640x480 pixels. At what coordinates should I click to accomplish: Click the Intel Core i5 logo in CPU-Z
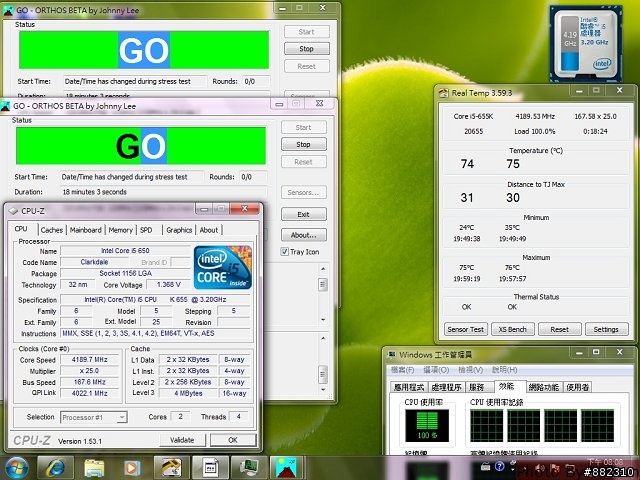[222, 267]
